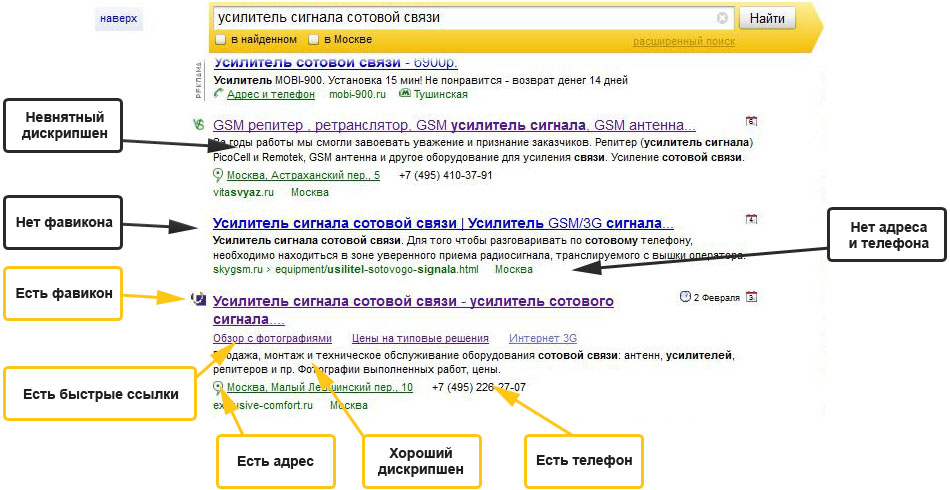This screenshot has height=490, width=950.
Task: Tick the "в Москве" checkbox
Action: [x=313, y=40]
